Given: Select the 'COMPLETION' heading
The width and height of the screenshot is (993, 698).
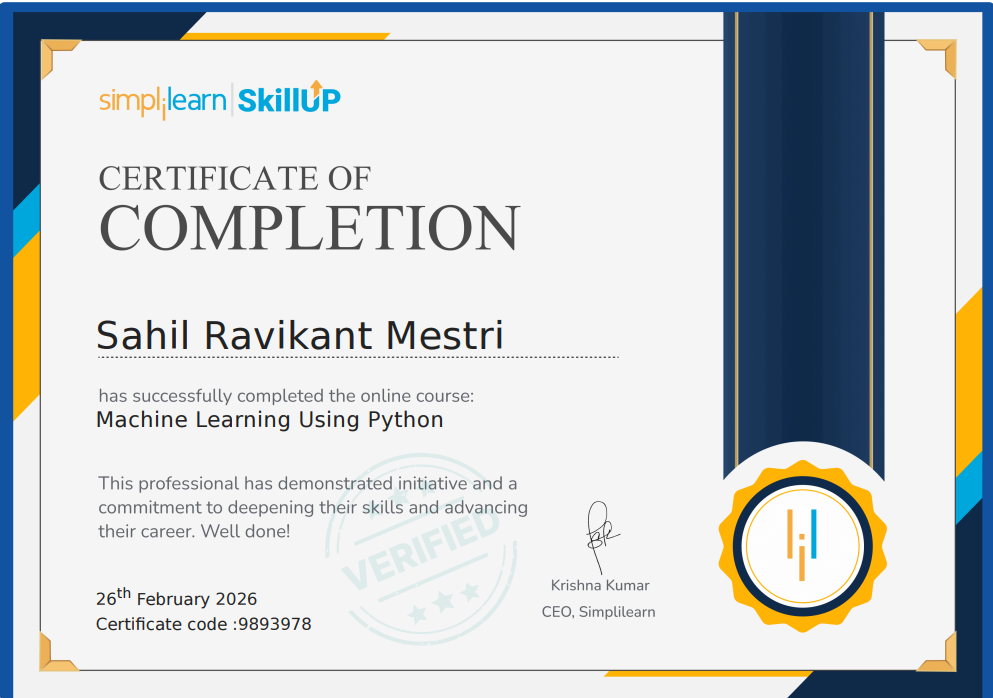Looking at the screenshot, I should click(x=309, y=228).
